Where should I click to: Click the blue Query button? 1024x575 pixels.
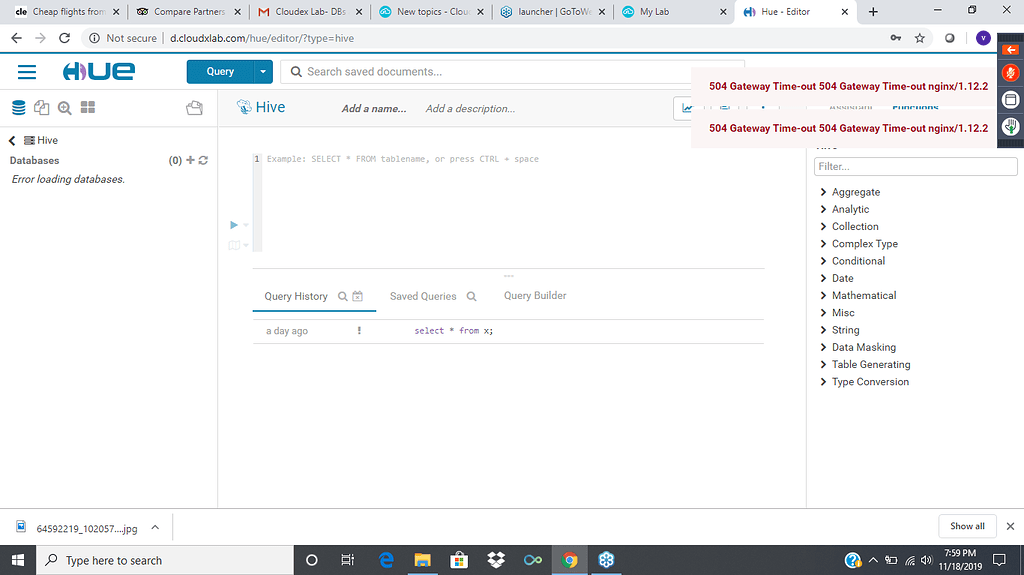tap(220, 72)
